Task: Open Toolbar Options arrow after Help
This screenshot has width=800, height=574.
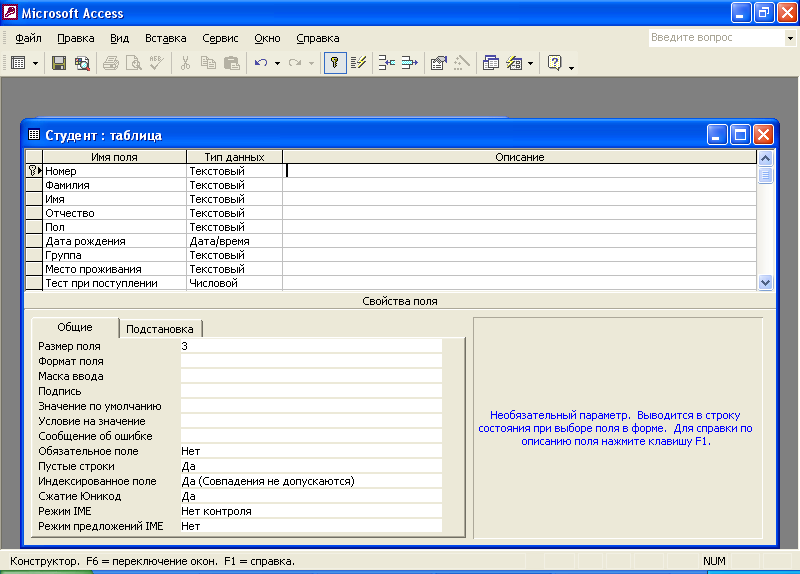Action: [x=571, y=66]
